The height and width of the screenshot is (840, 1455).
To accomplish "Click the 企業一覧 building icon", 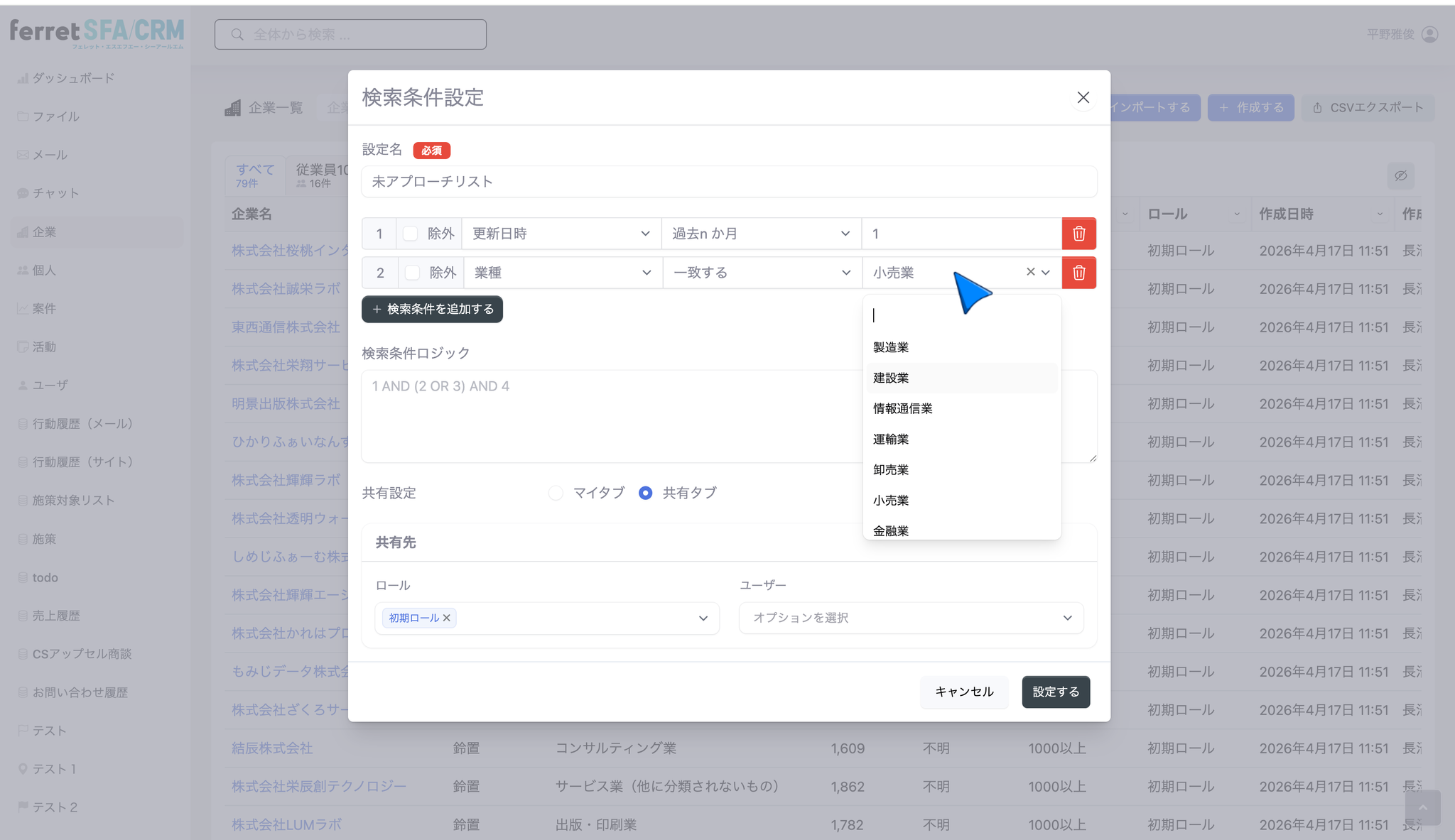I will click(x=232, y=108).
